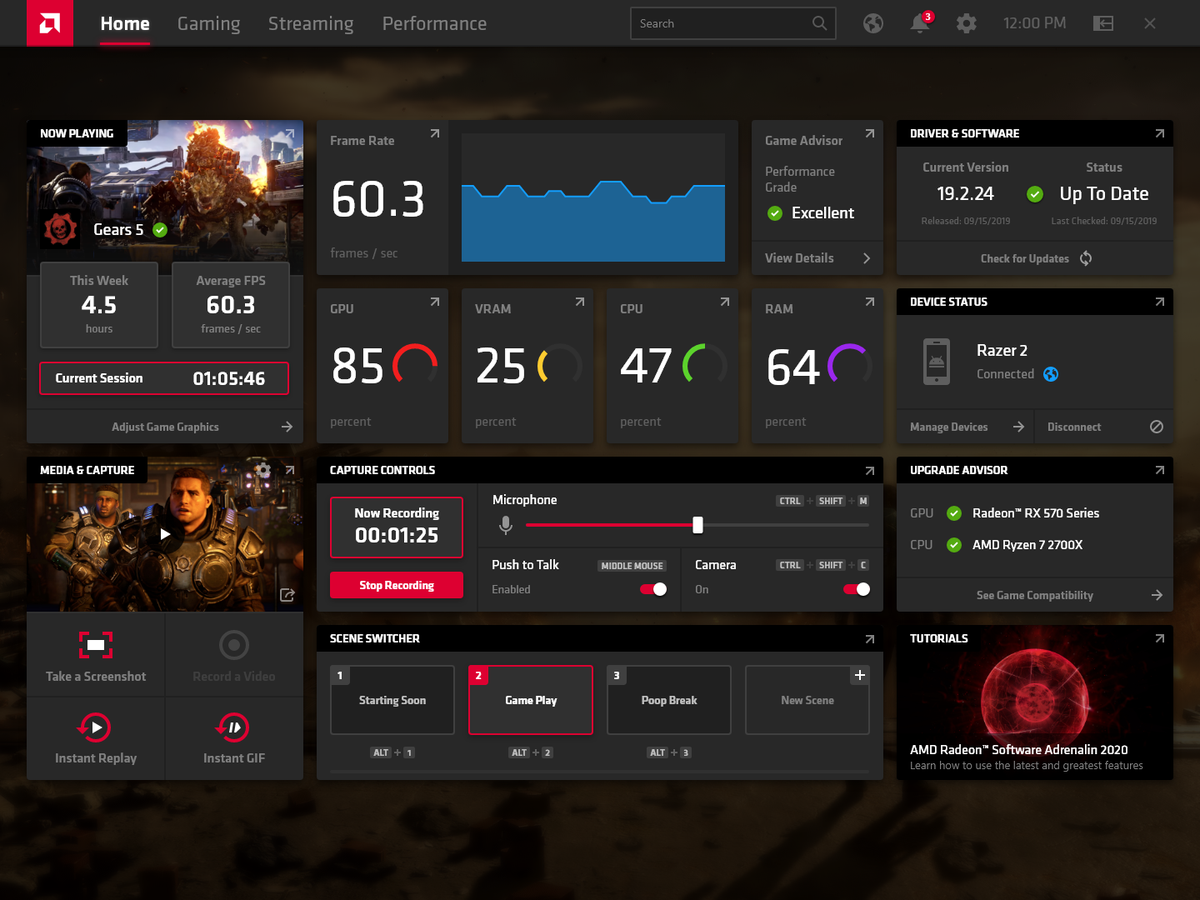Open the Performance tab
1200x900 pixels.
tap(434, 24)
